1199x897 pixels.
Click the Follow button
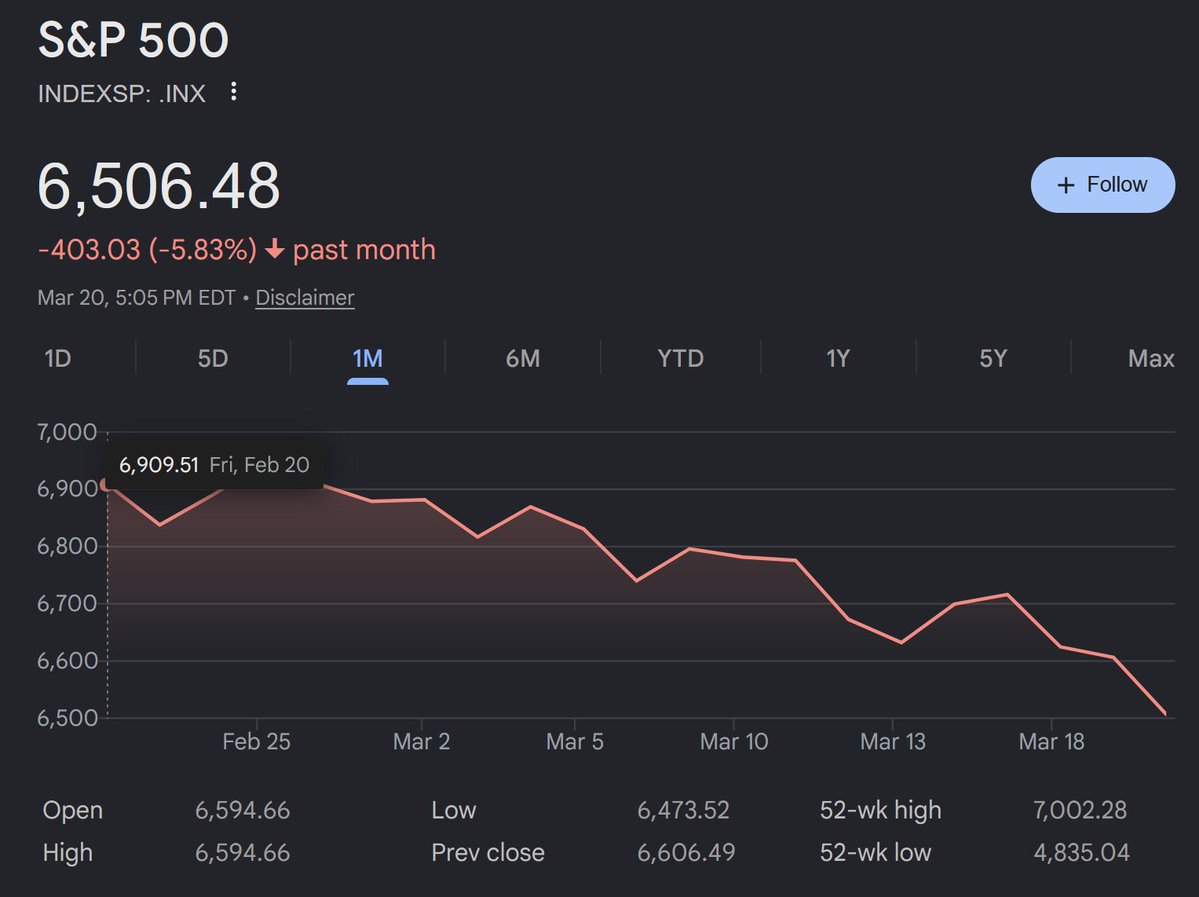click(1103, 185)
